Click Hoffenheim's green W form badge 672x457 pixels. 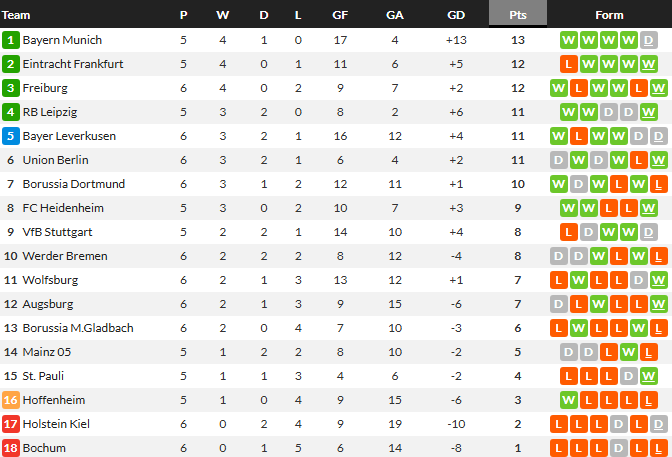568,400
